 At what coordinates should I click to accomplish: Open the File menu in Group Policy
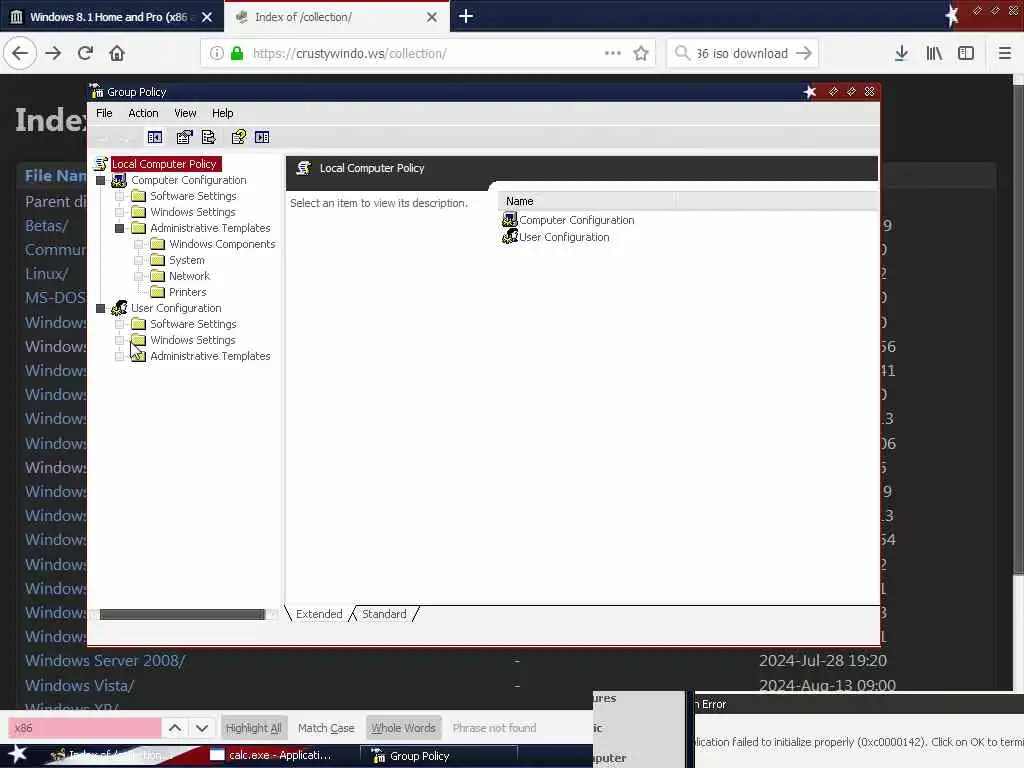104,113
